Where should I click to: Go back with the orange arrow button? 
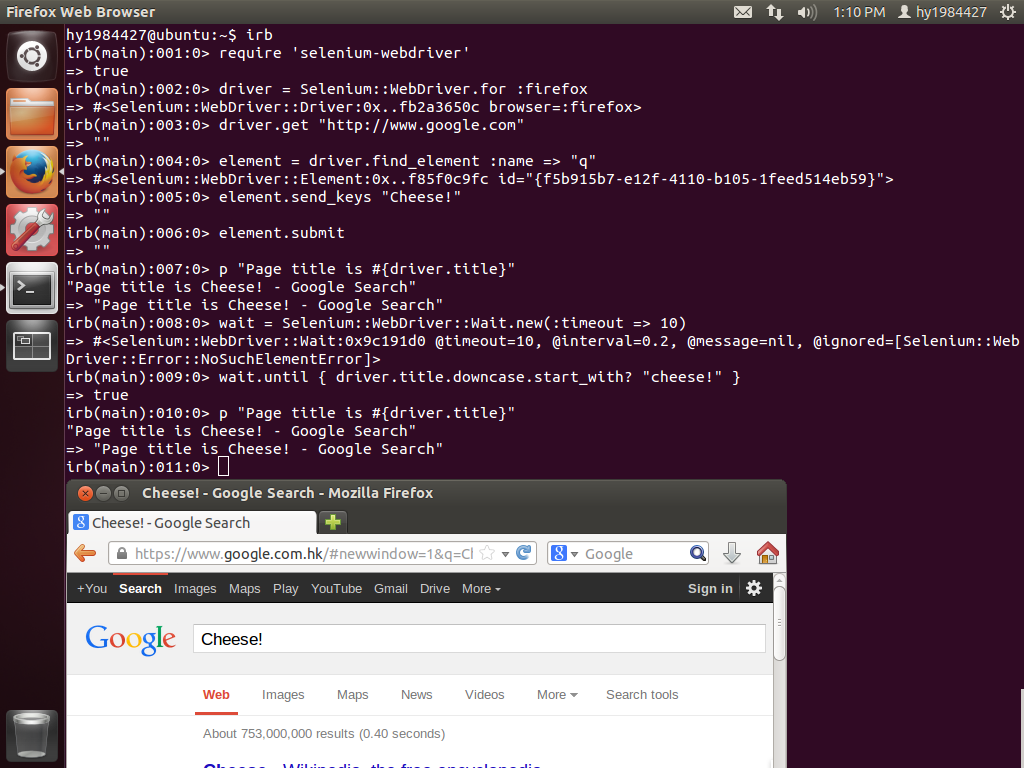tap(85, 554)
